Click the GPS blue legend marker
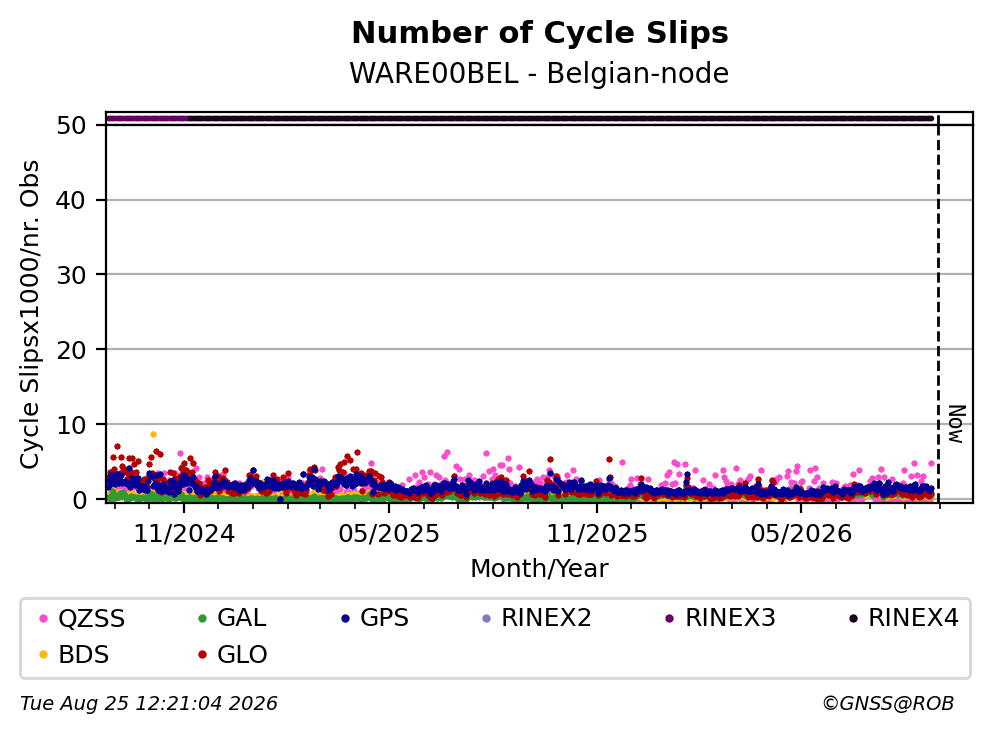993x734 pixels. (345, 618)
